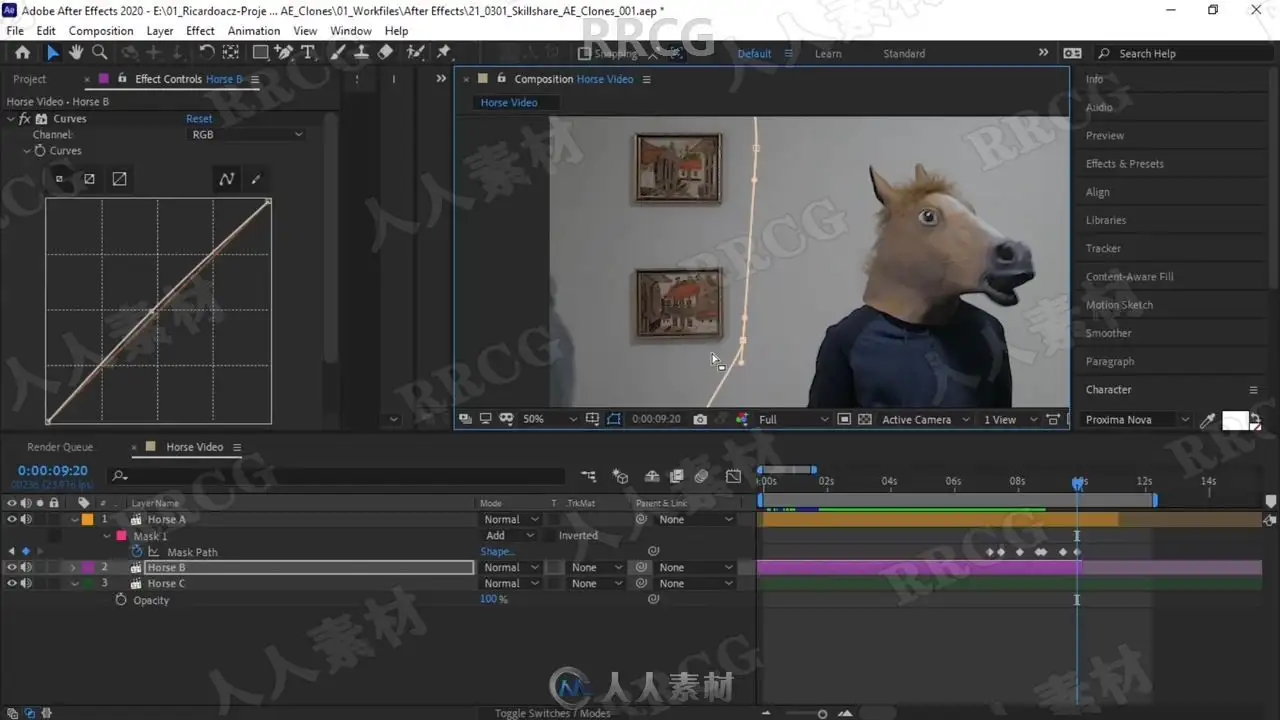Select the Rectangle shape tool
1280x720 pixels.
pyautogui.click(x=260, y=53)
